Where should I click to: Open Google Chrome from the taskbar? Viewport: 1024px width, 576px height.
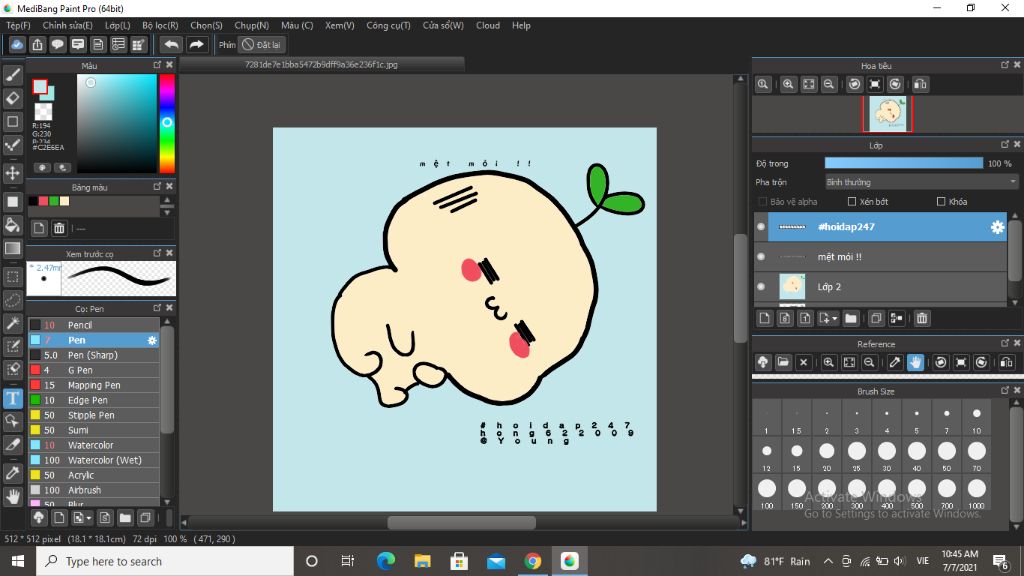(532, 562)
